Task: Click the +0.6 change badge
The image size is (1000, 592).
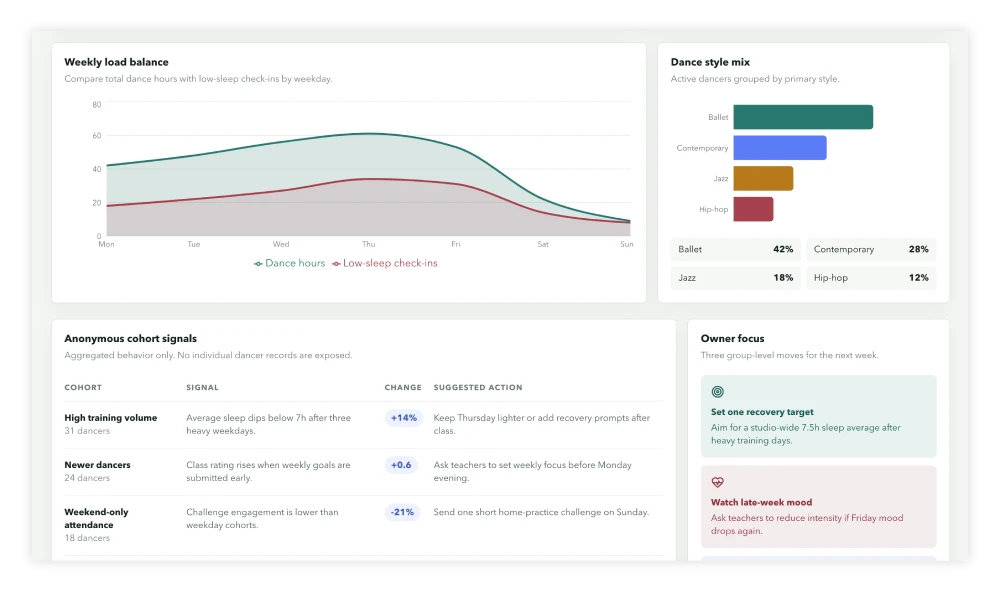Action: click(x=401, y=465)
